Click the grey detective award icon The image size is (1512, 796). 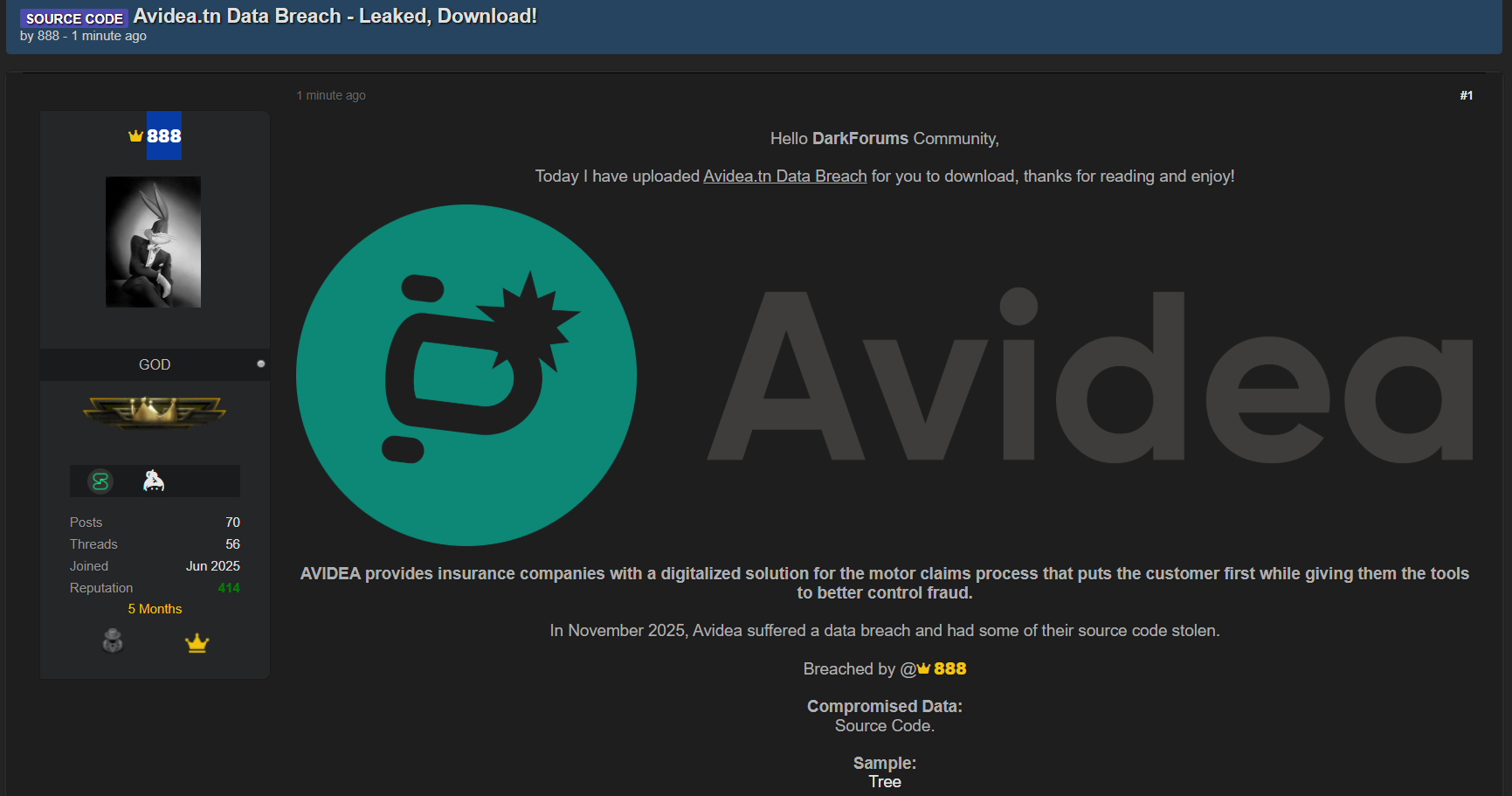coord(113,641)
